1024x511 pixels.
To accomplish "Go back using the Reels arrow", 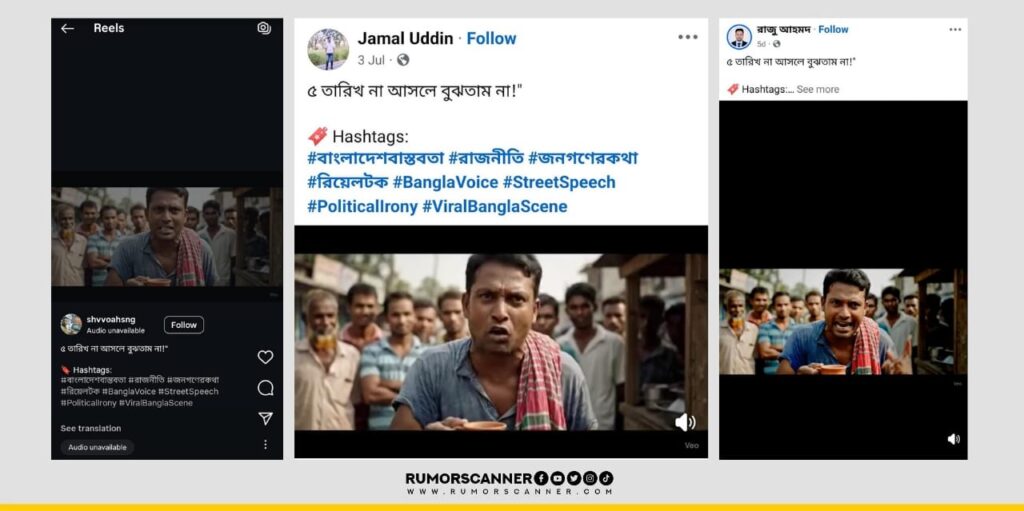I will point(67,28).
